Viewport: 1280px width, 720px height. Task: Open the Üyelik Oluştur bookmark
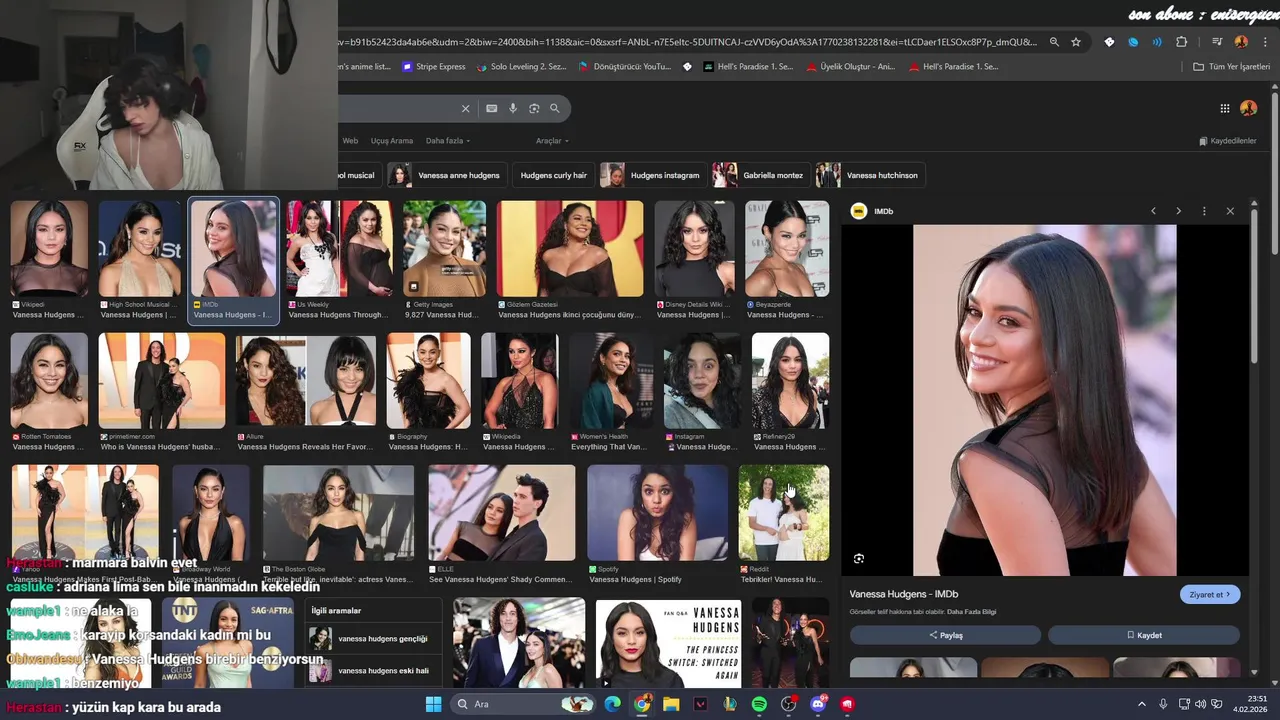850,67
